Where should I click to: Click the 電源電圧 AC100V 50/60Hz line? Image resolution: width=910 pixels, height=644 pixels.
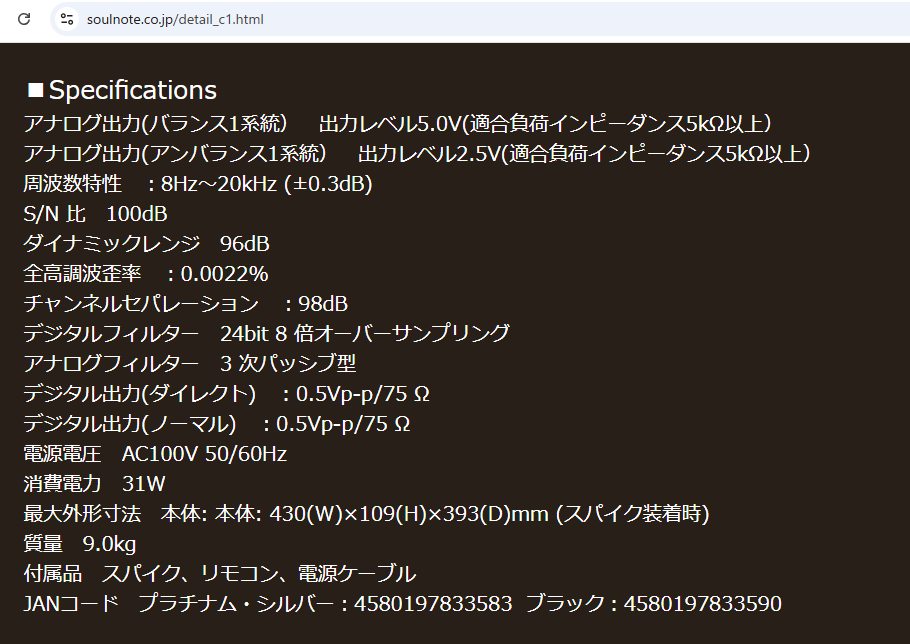click(155, 454)
